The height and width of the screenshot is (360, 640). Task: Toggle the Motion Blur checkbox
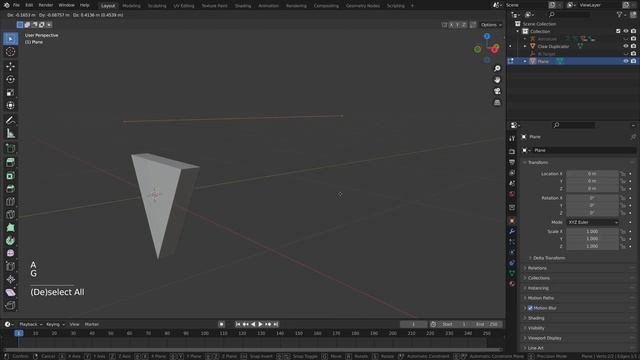[530, 308]
